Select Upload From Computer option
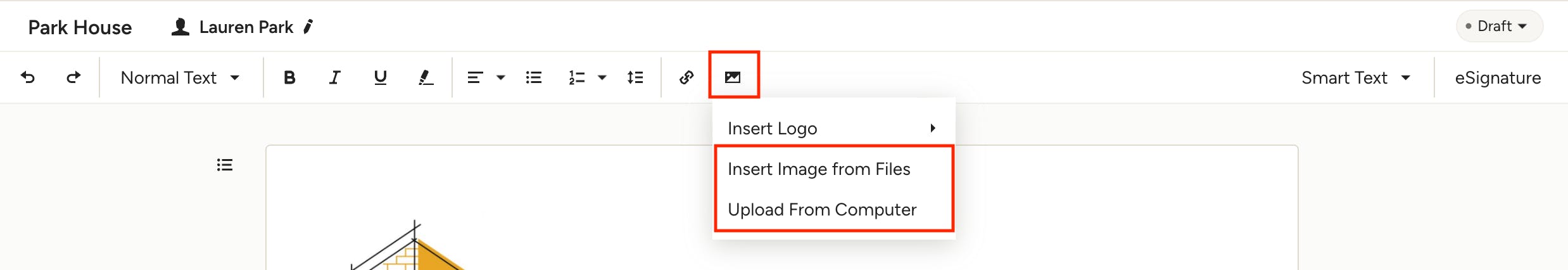 pyautogui.click(x=822, y=210)
